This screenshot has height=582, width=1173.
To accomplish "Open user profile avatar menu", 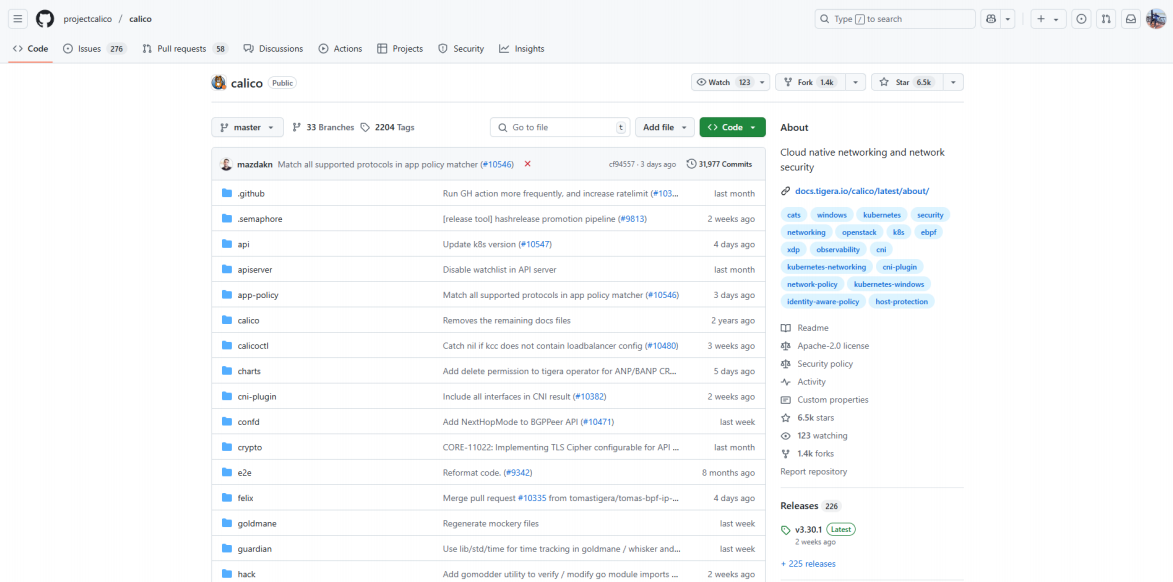I will pos(1155,19).
